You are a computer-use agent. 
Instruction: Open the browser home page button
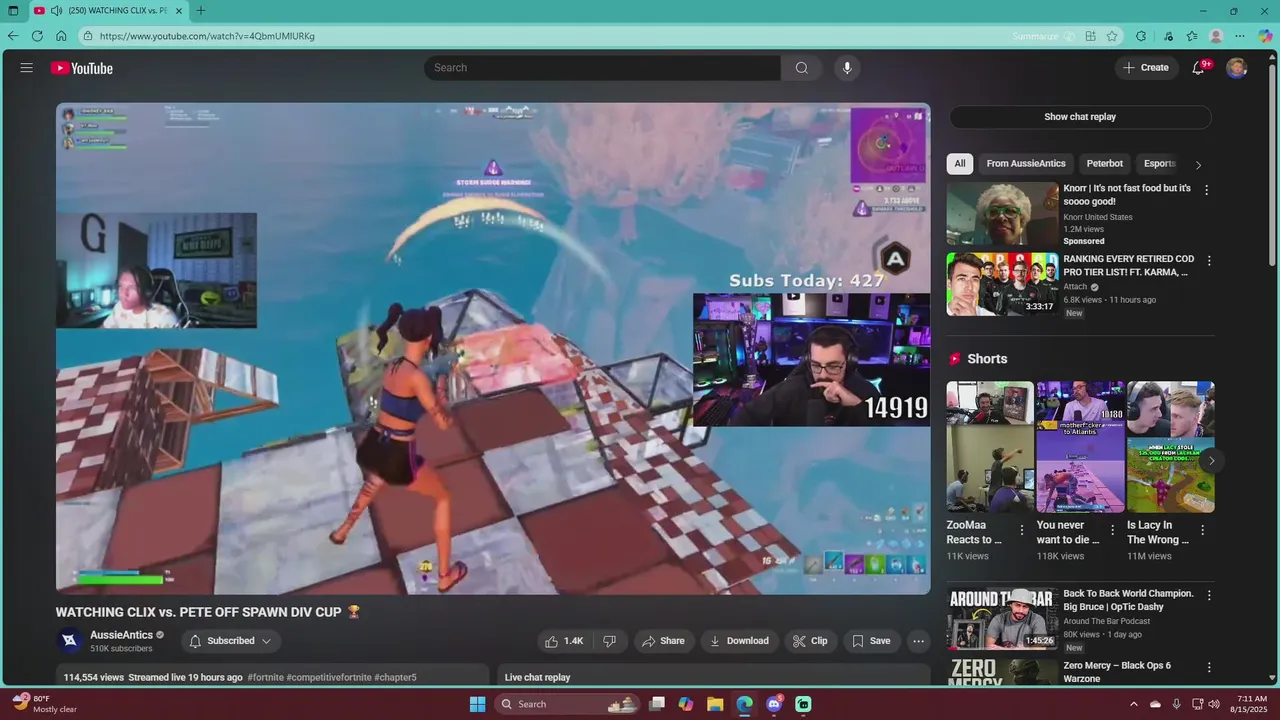tap(61, 36)
